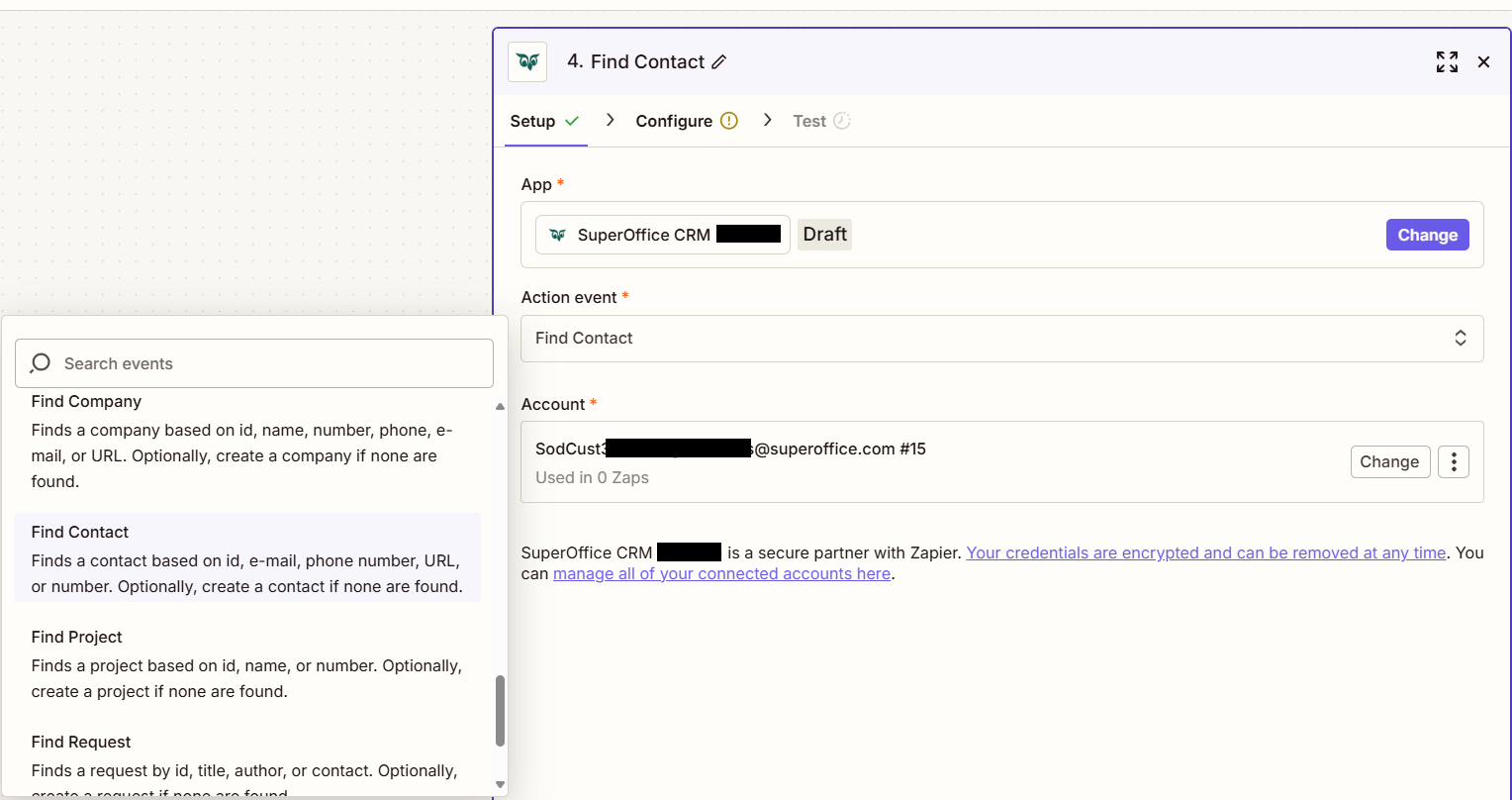Select the Find Request event
Screen dimensions: 1512x800
pos(247,755)
